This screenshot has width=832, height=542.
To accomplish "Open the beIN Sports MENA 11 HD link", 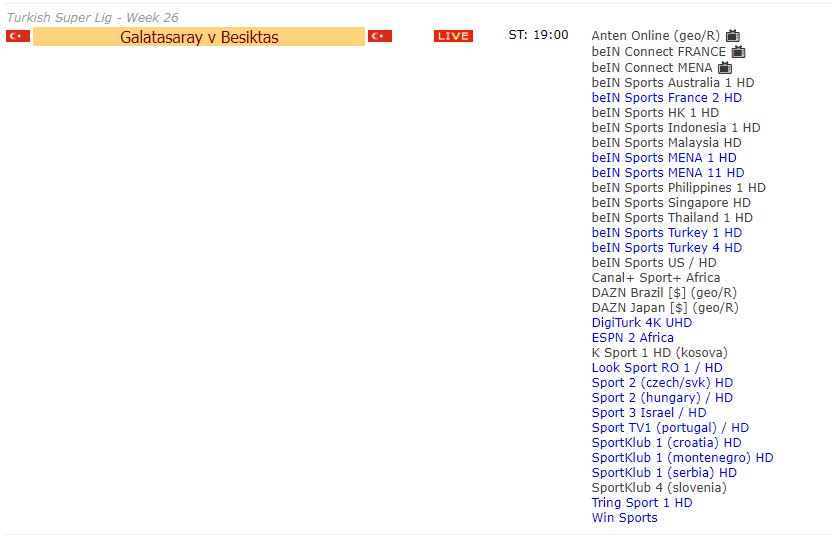I will point(668,173).
